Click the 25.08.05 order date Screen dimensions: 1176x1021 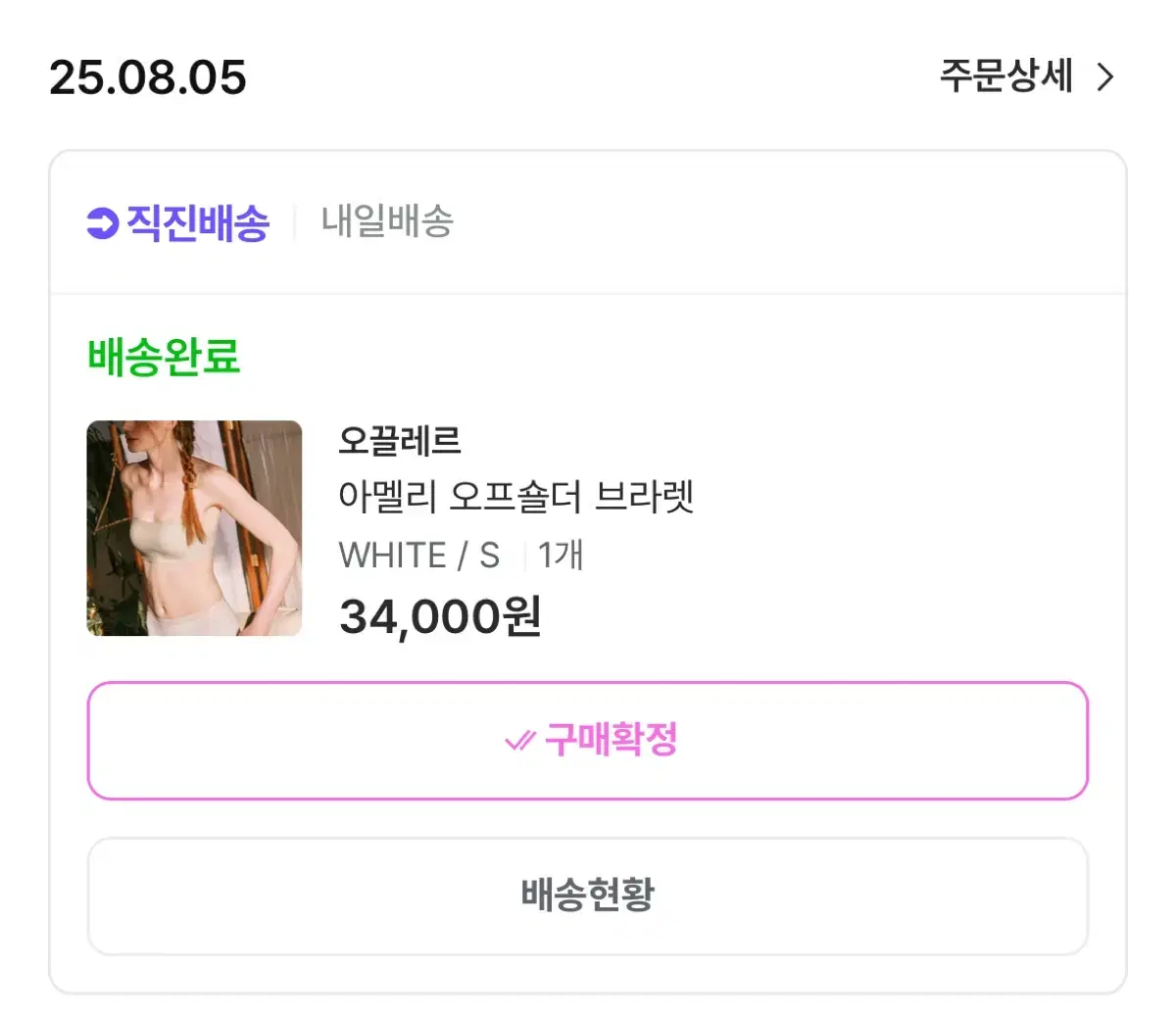[148, 77]
